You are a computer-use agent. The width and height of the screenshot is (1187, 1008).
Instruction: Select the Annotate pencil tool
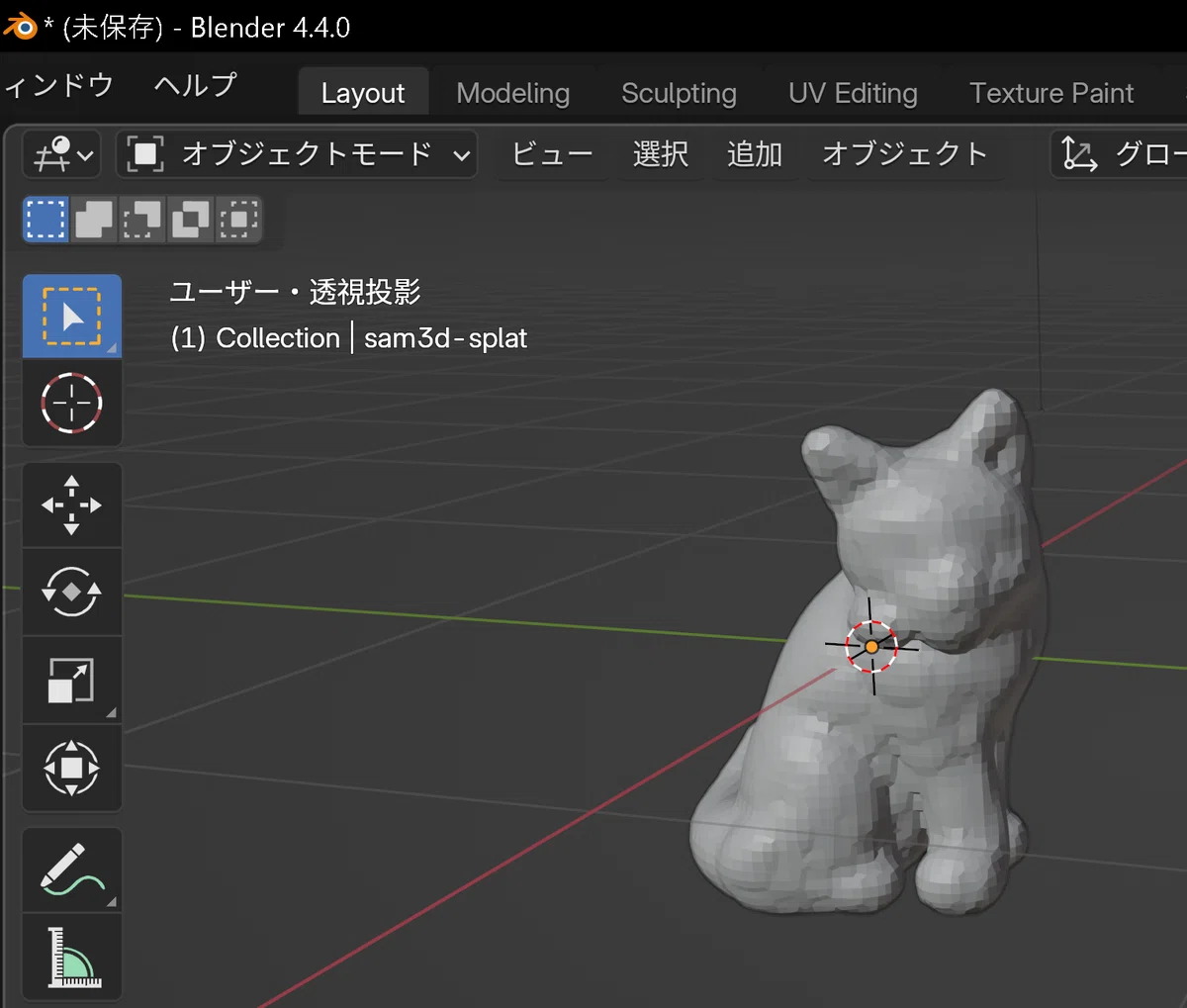click(x=72, y=870)
